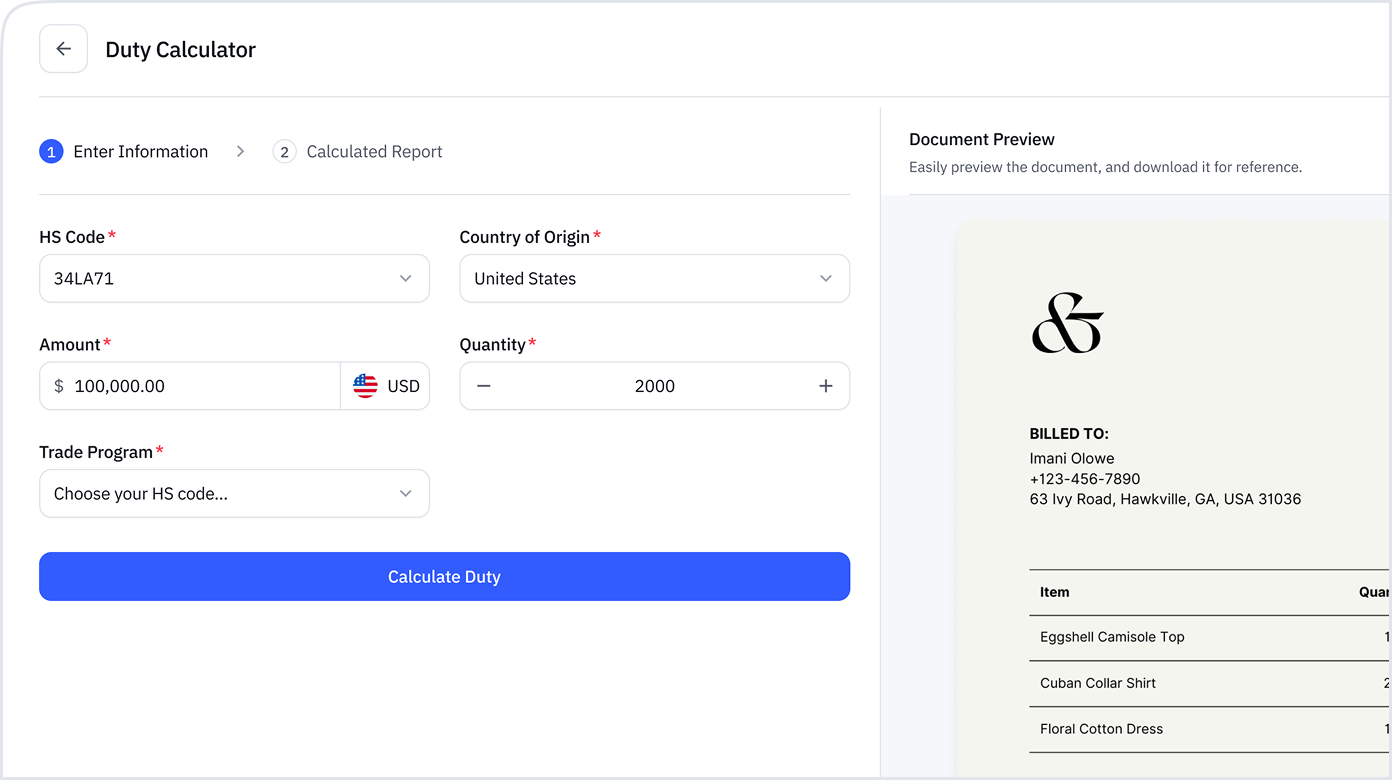Expand the Country of Origin dropdown
Viewport: 1392px width, 780px height.
654,278
